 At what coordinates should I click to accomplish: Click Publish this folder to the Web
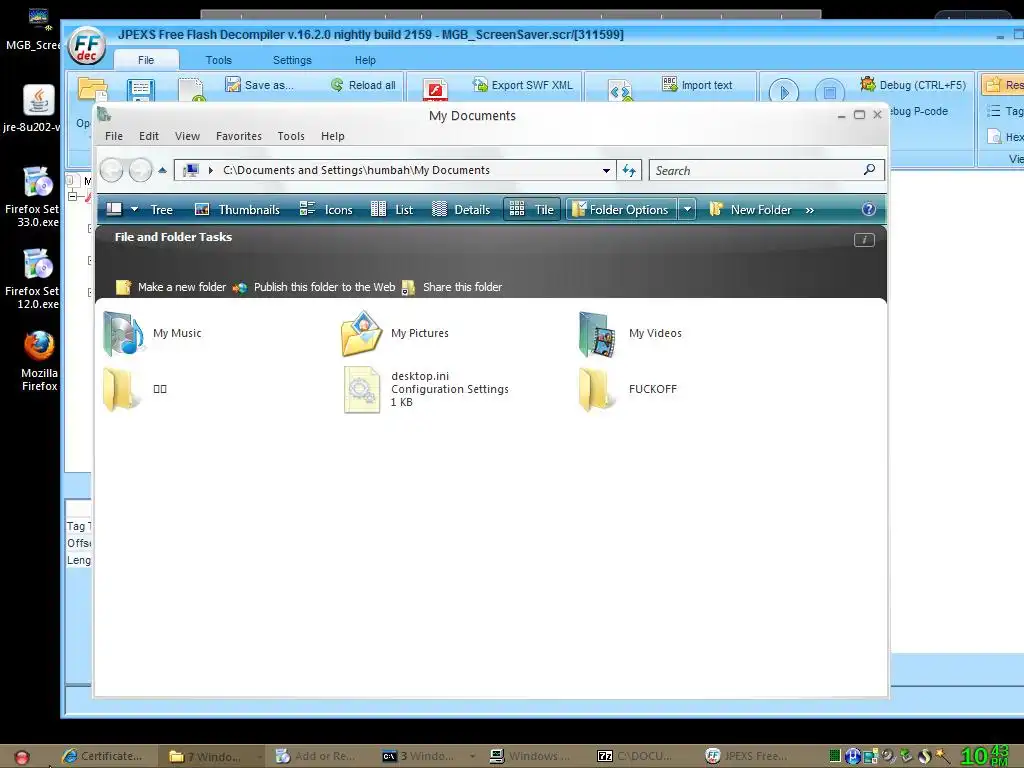pyautogui.click(x=315, y=287)
